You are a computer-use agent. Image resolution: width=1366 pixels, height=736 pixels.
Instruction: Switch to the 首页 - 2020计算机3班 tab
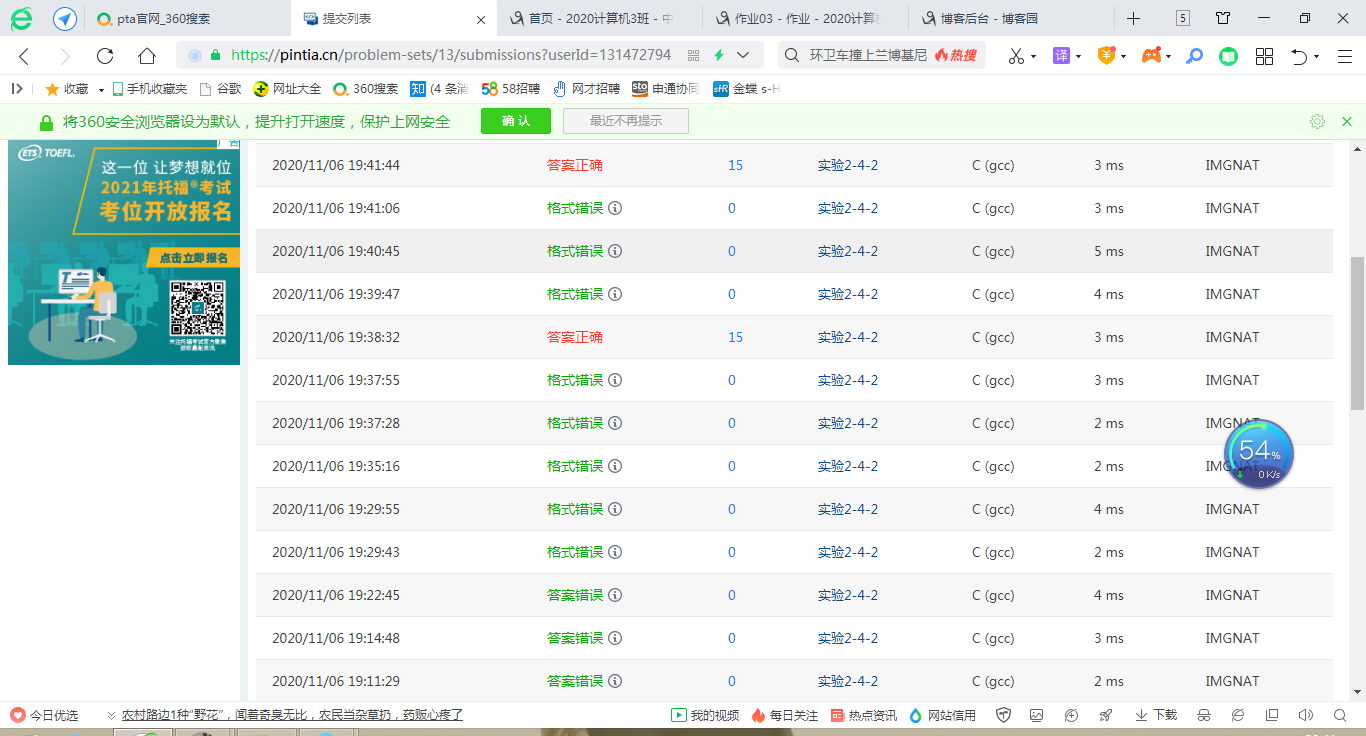pyautogui.click(x=600, y=18)
